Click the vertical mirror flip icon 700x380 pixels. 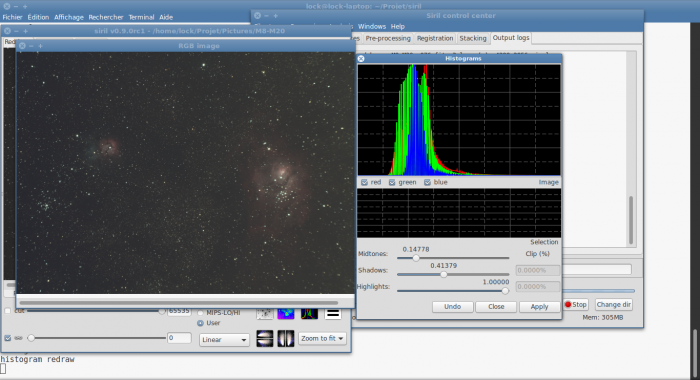pos(265,338)
